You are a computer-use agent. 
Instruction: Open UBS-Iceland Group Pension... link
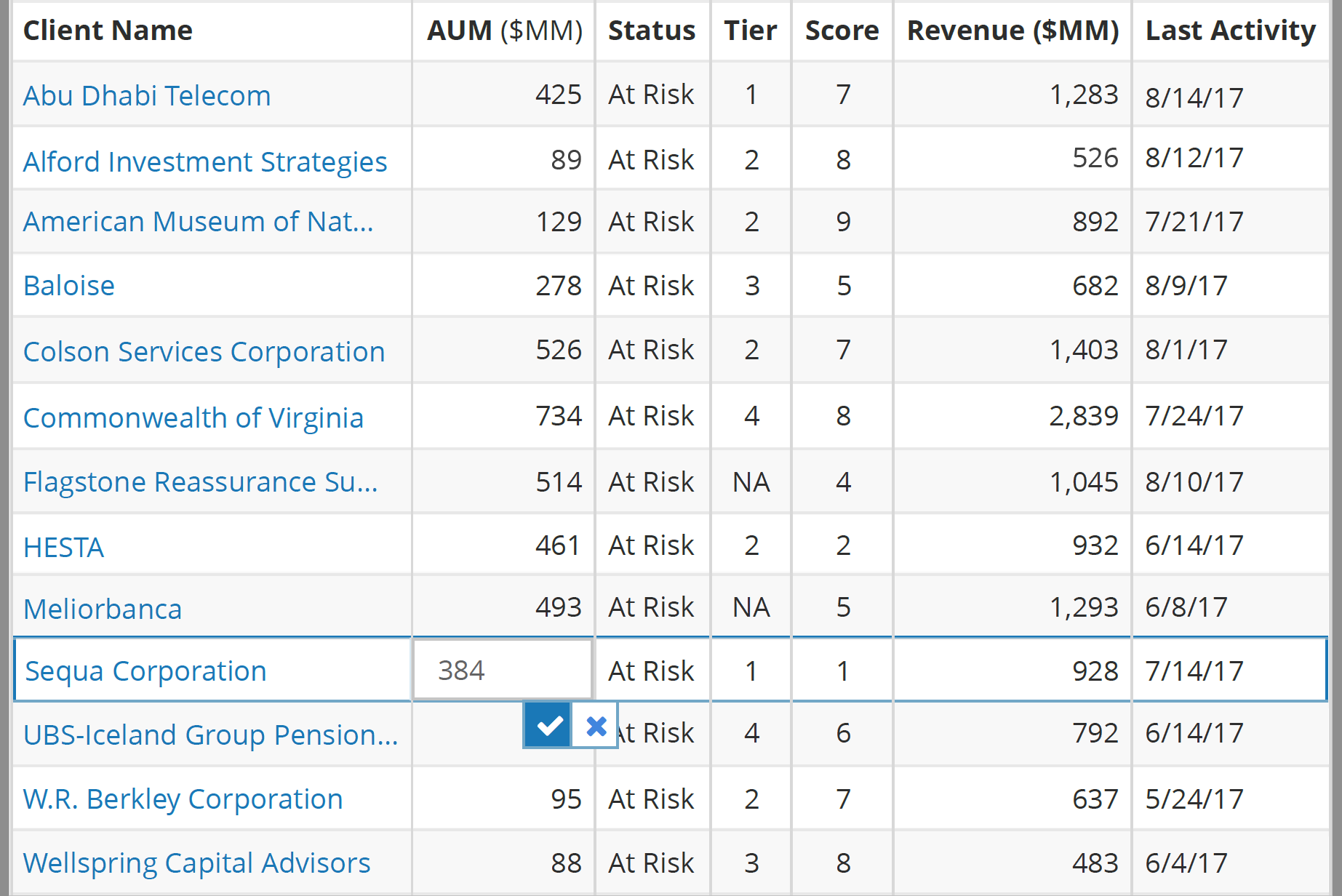point(211,735)
